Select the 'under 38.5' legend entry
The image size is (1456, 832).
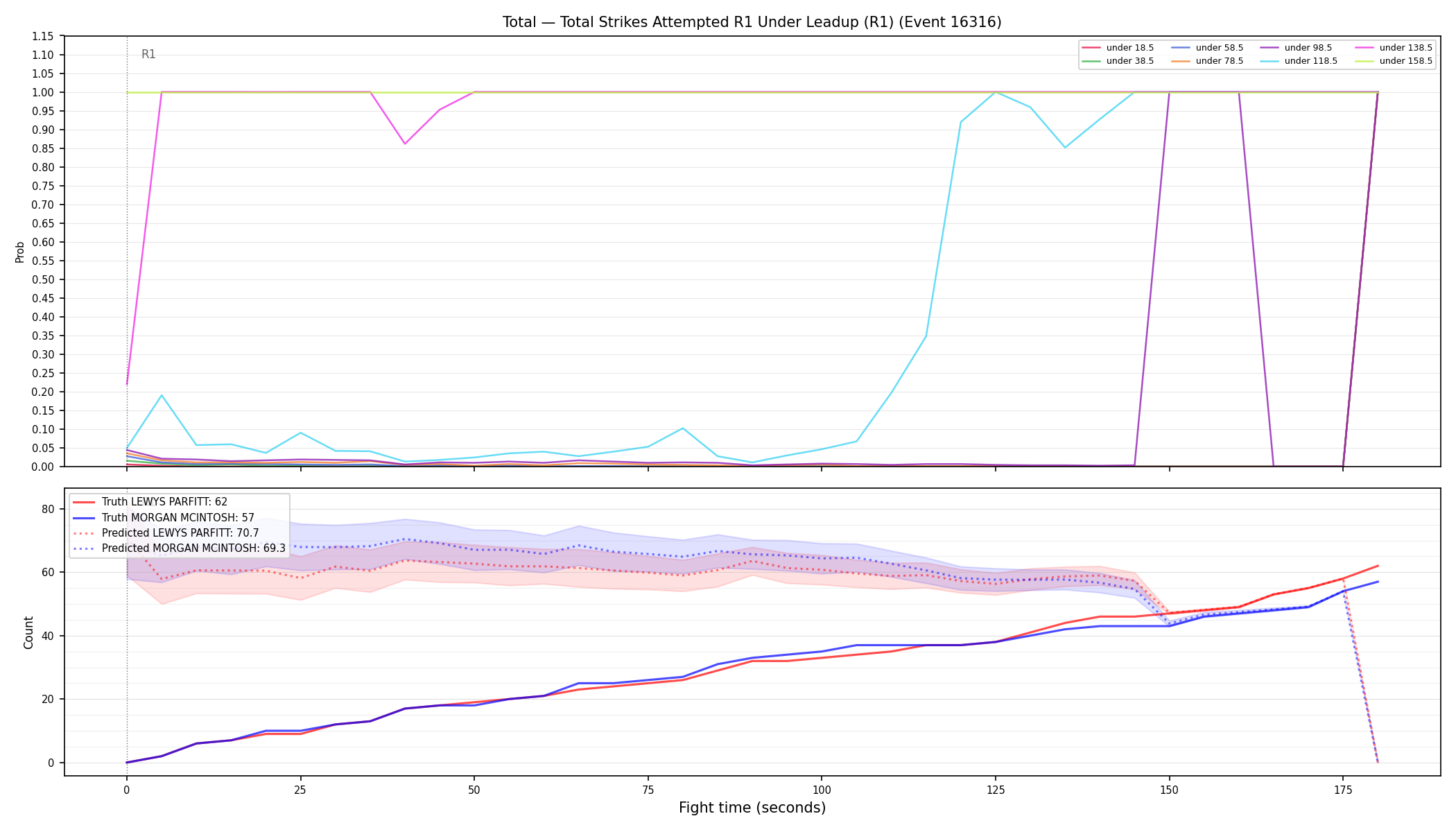tap(1118, 61)
